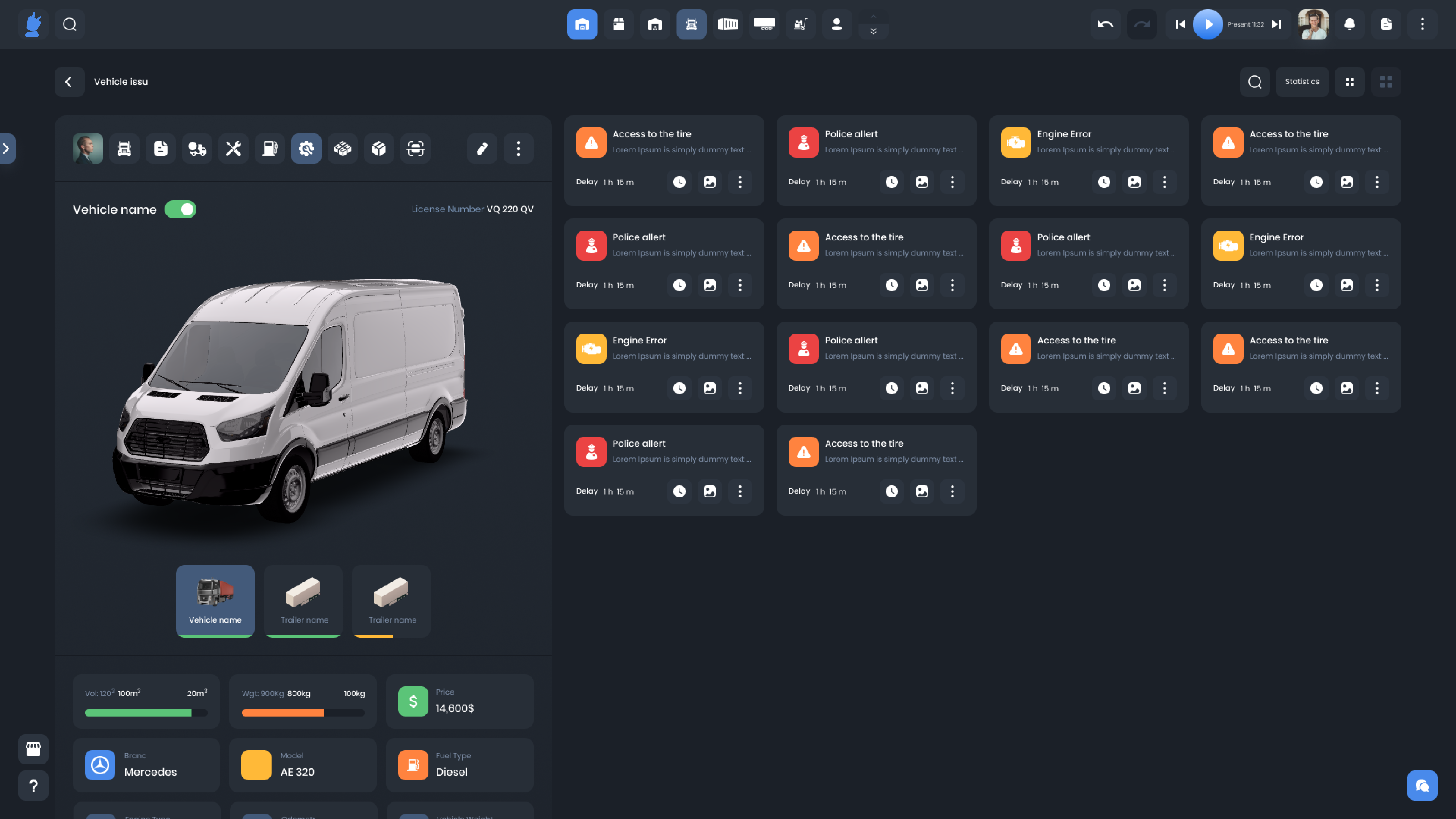Switch to the small grid view
This screenshot has height=819, width=1456.
point(1350,82)
